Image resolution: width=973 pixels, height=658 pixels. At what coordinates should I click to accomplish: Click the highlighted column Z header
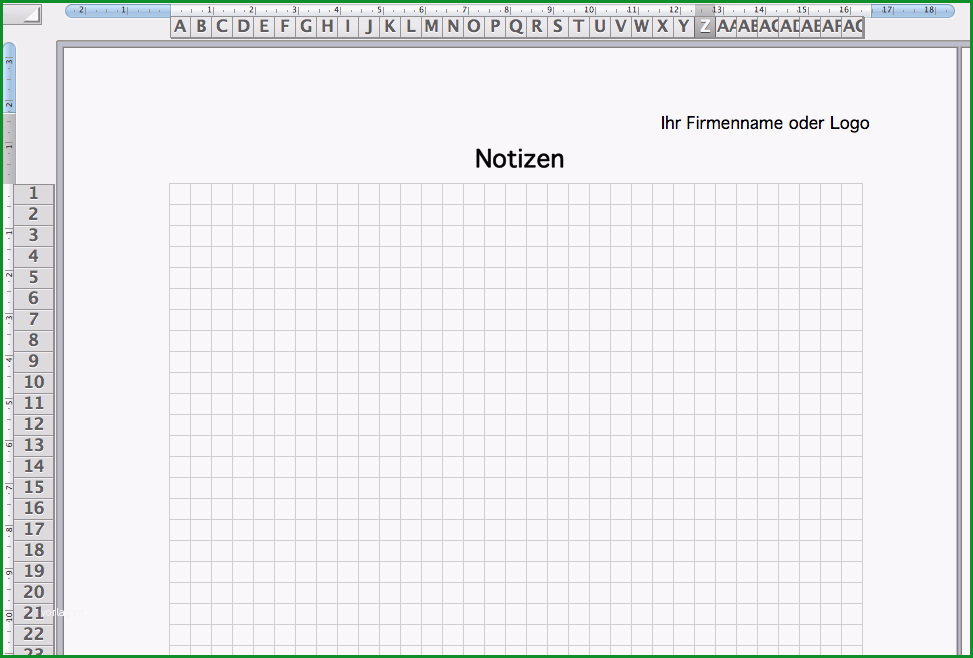coord(705,27)
